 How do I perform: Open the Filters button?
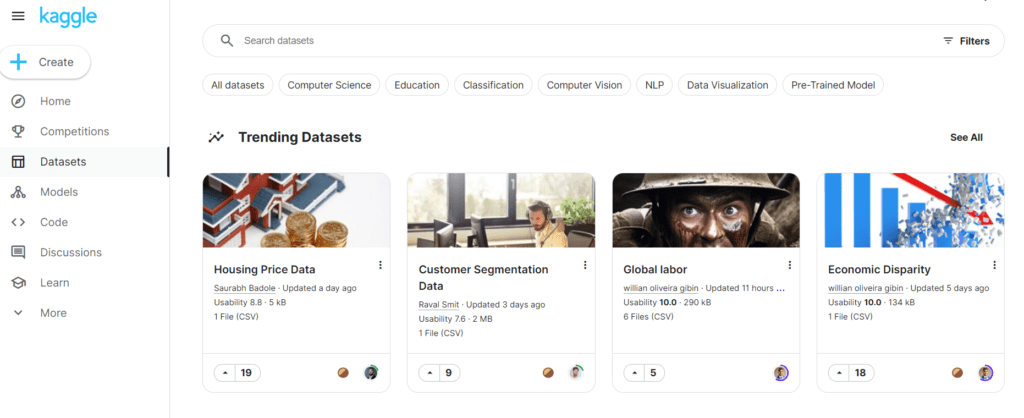coord(967,40)
